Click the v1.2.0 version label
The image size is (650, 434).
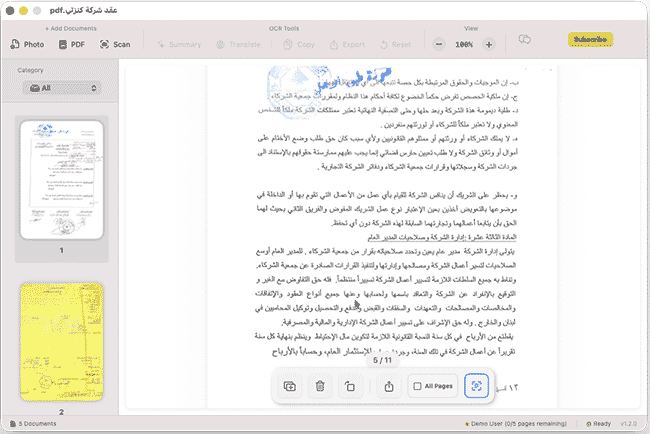click(x=628, y=424)
